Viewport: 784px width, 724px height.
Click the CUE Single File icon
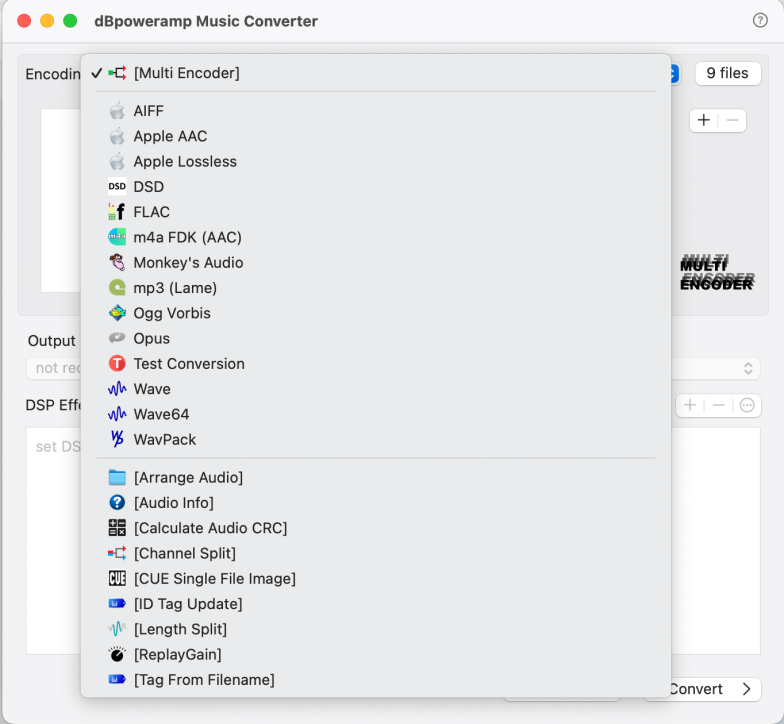point(117,578)
